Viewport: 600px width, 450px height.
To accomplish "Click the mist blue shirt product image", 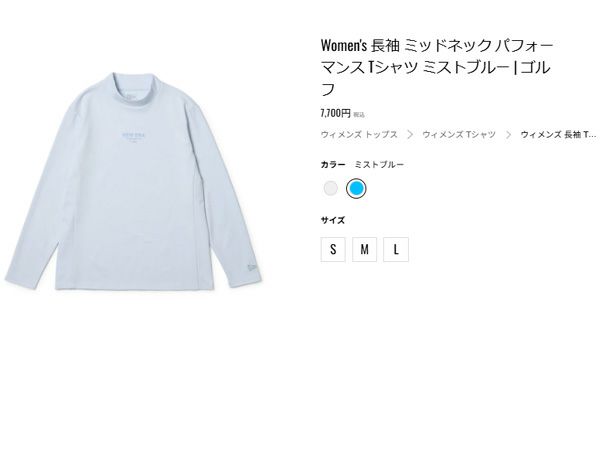I will point(134,181).
